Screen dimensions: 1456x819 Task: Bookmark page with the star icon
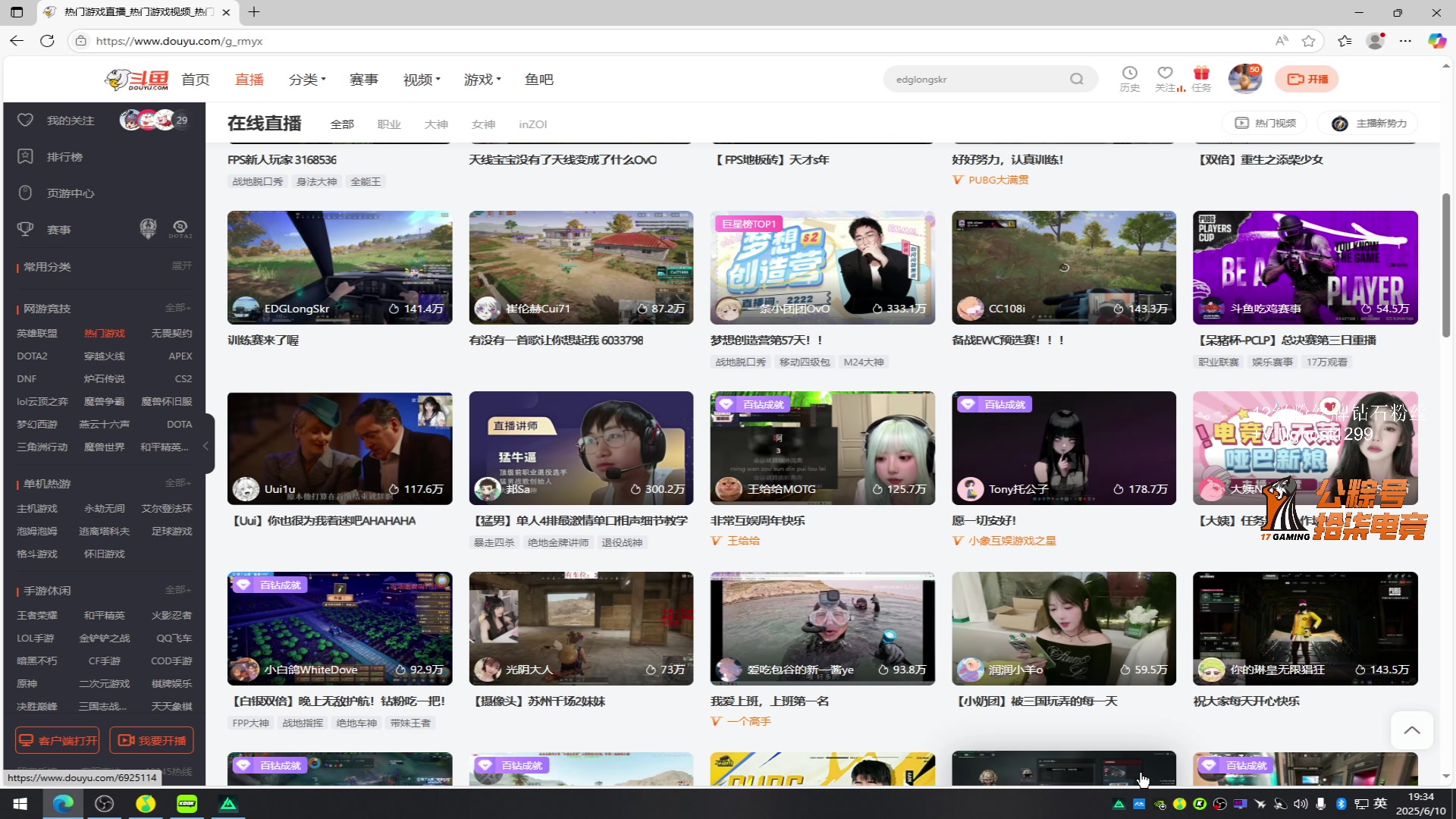point(1308,41)
